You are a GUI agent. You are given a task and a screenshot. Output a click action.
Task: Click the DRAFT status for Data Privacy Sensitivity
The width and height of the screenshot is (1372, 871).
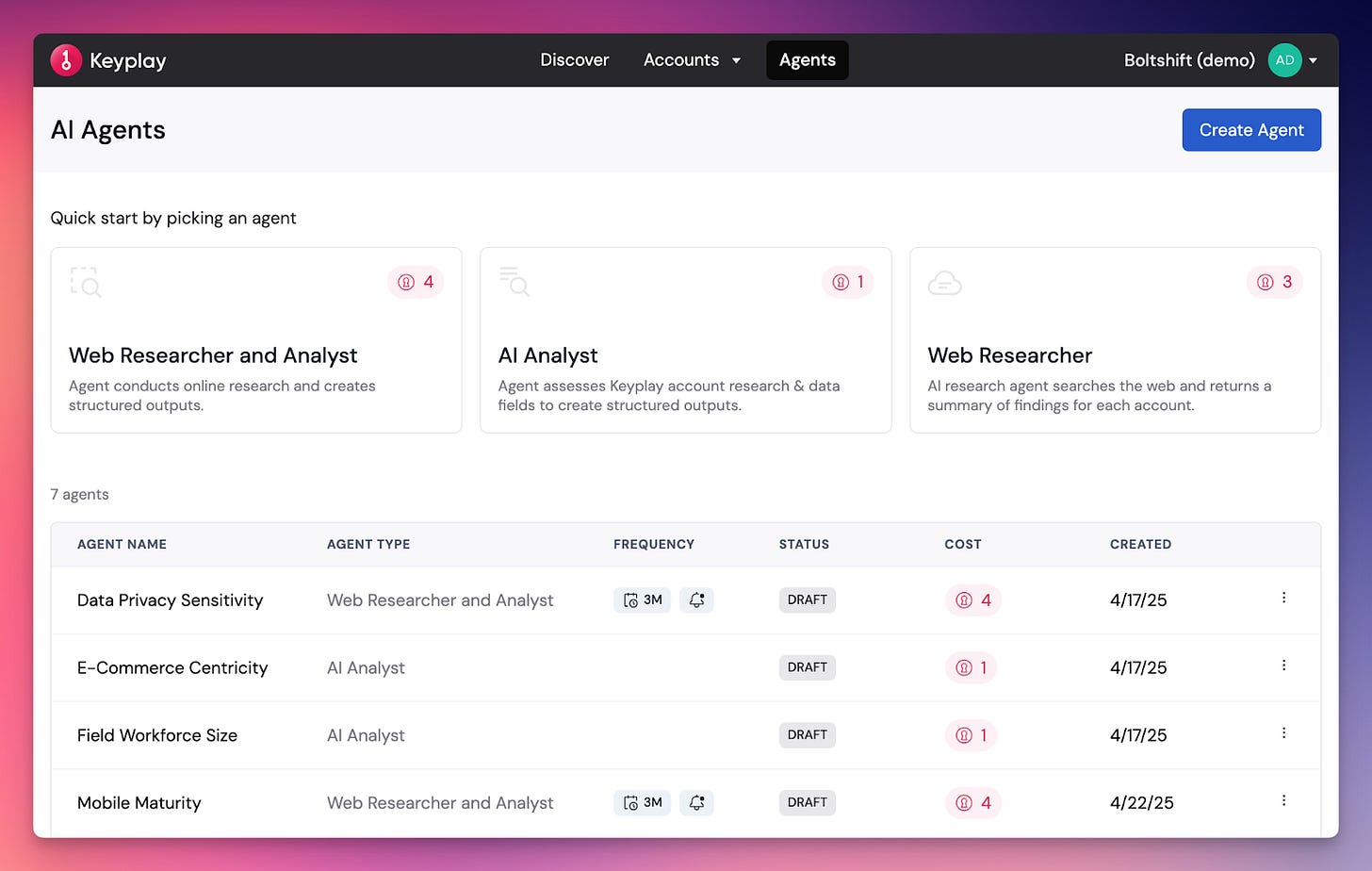click(808, 600)
